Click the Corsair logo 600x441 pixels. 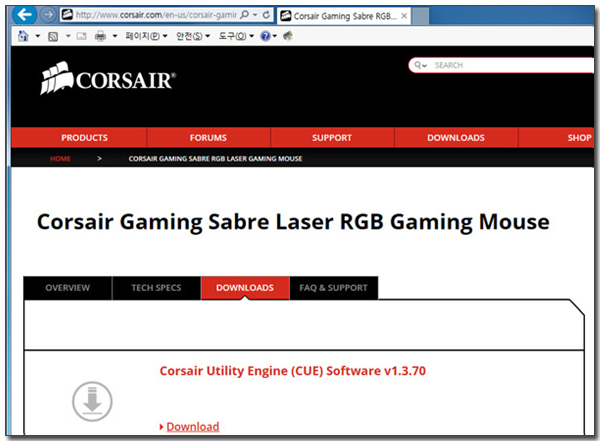108,78
